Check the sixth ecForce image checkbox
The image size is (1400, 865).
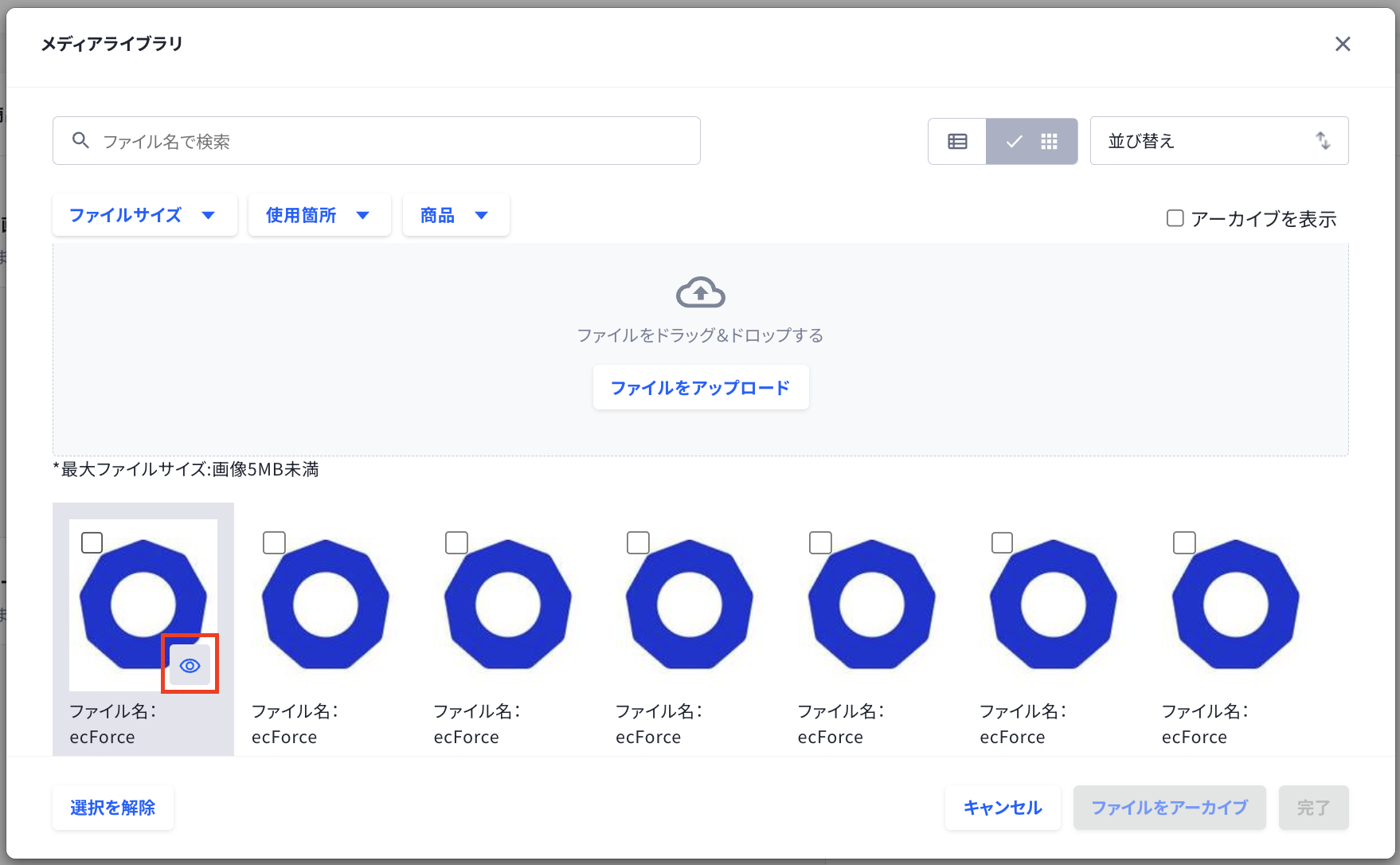click(x=1002, y=542)
